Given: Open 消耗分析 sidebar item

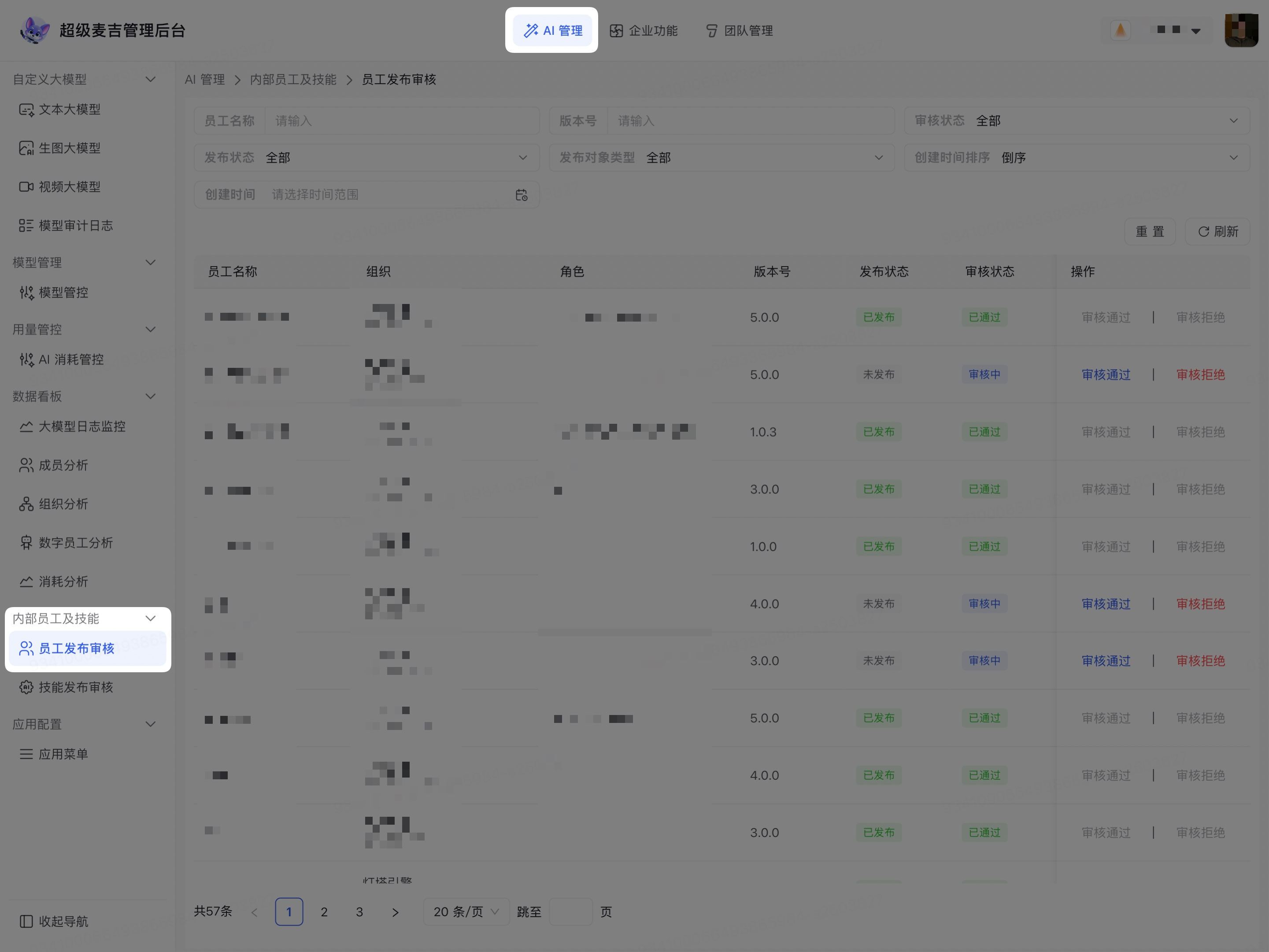Looking at the screenshot, I should 87,582.
